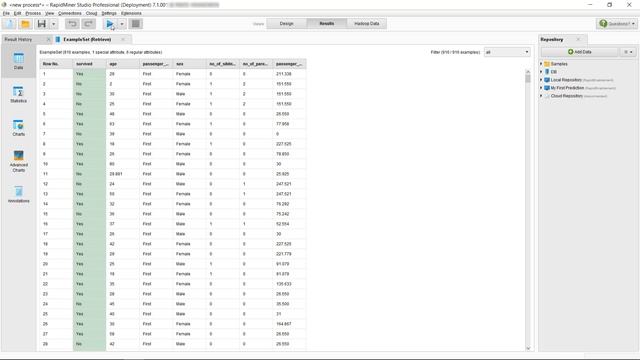Create a new process with the toolbar icon

[10, 24]
